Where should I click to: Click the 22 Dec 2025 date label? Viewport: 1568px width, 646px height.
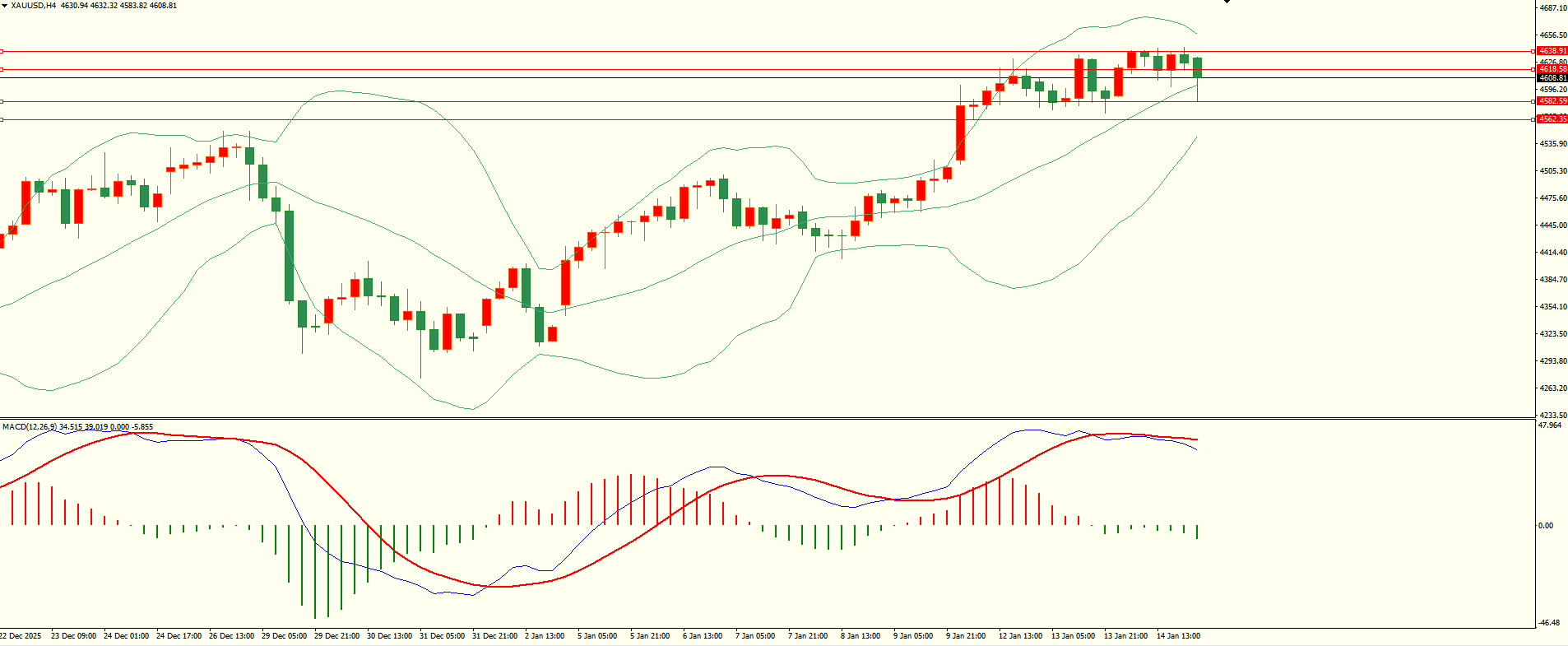pos(21,636)
